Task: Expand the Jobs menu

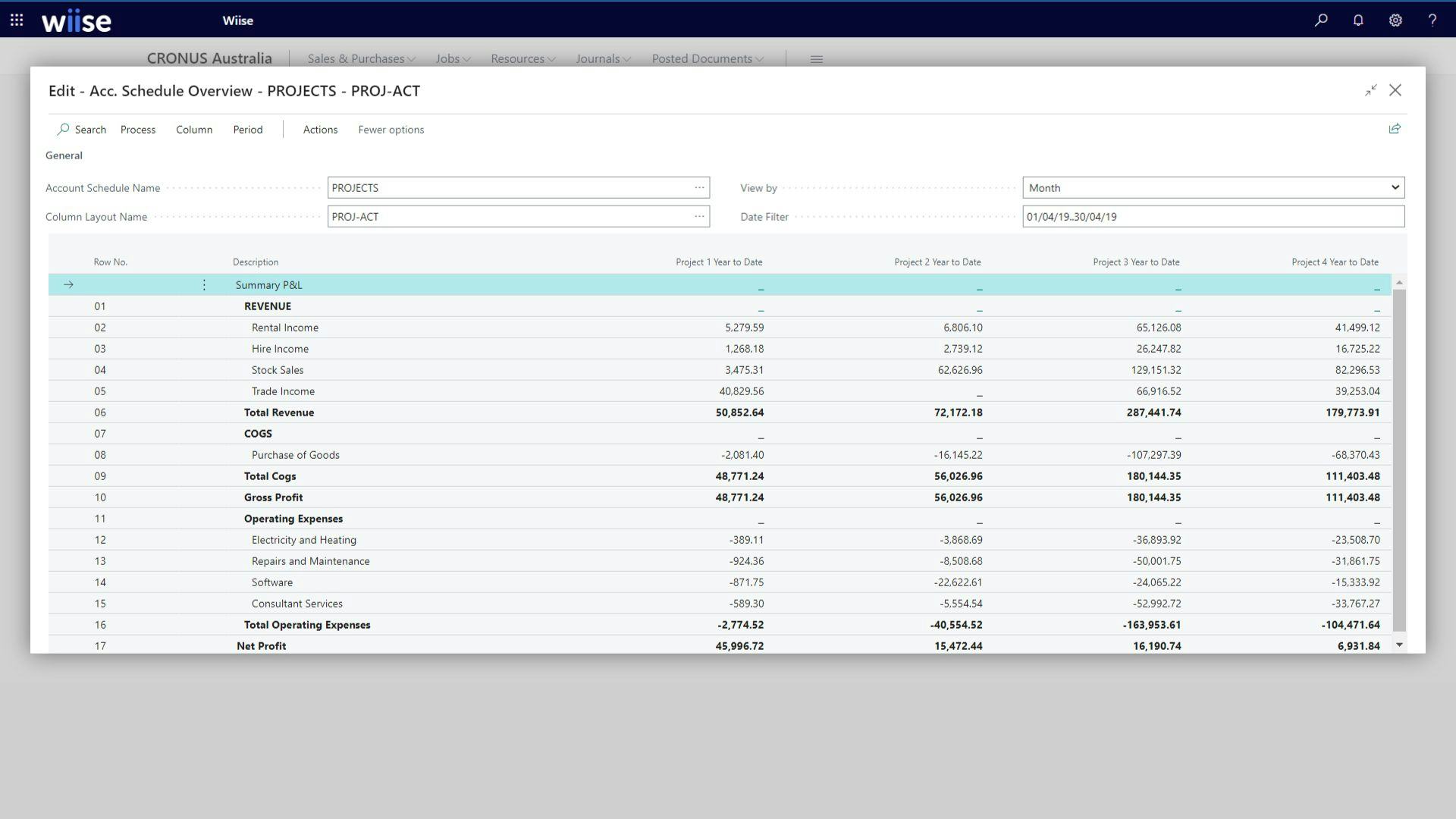Action: point(452,58)
